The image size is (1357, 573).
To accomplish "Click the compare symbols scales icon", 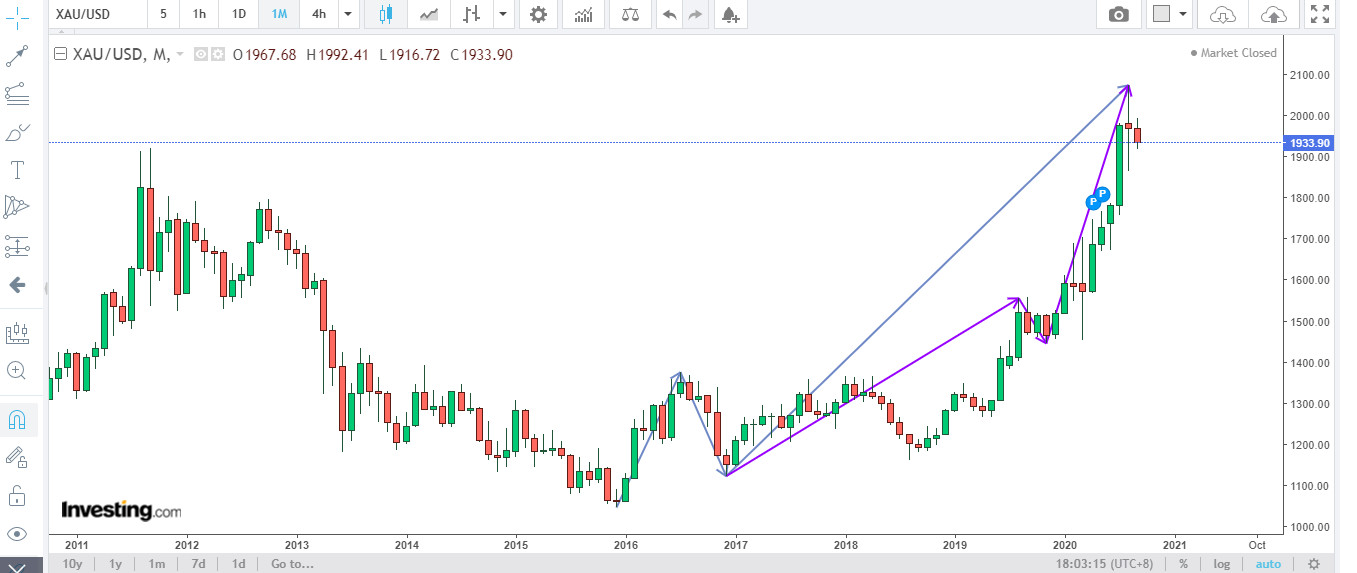I will 629,14.
